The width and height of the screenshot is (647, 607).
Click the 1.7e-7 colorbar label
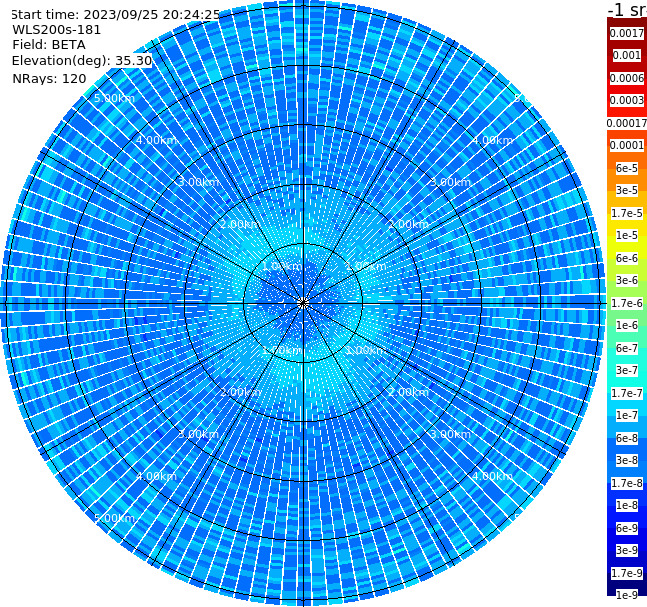click(627, 393)
